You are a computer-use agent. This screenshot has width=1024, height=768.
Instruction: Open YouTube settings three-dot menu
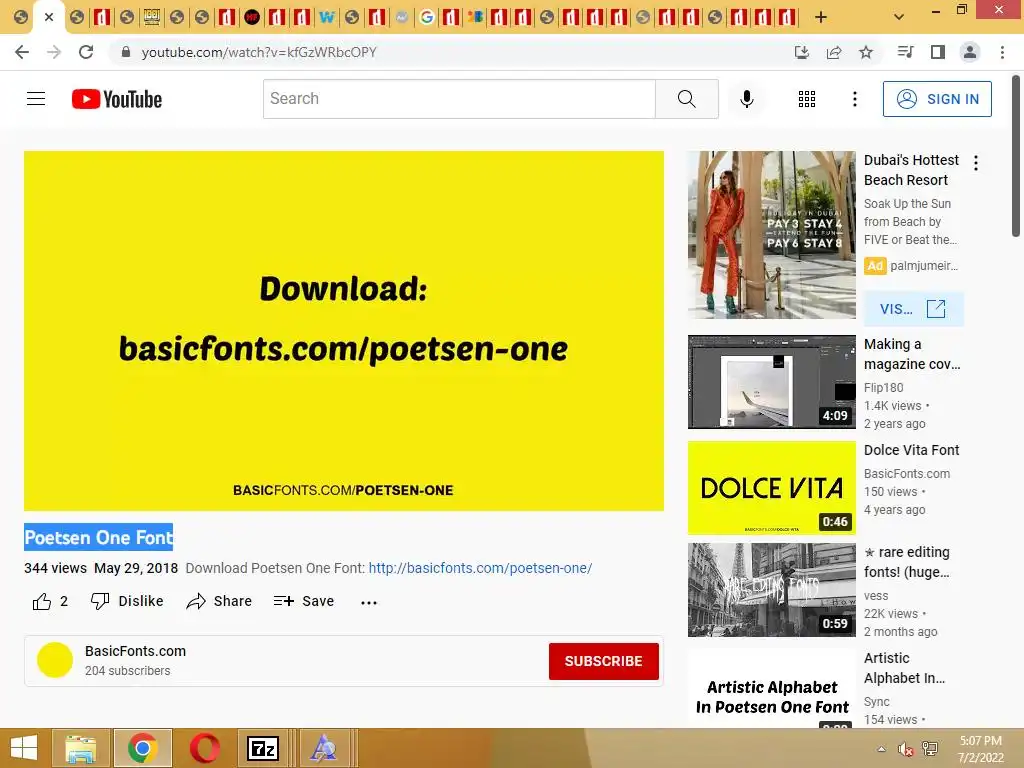point(854,99)
